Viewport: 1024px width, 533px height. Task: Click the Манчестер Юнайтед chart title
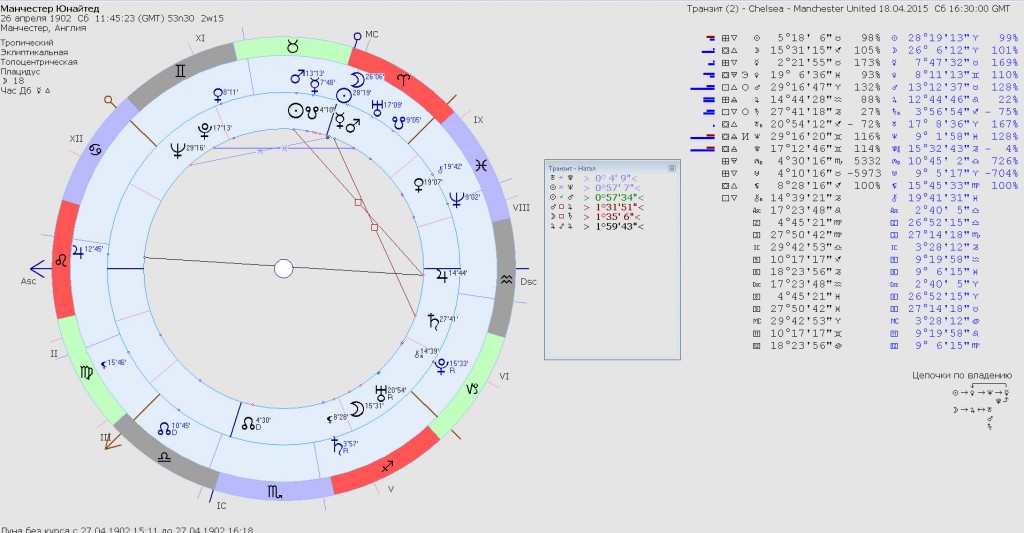[50, 8]
